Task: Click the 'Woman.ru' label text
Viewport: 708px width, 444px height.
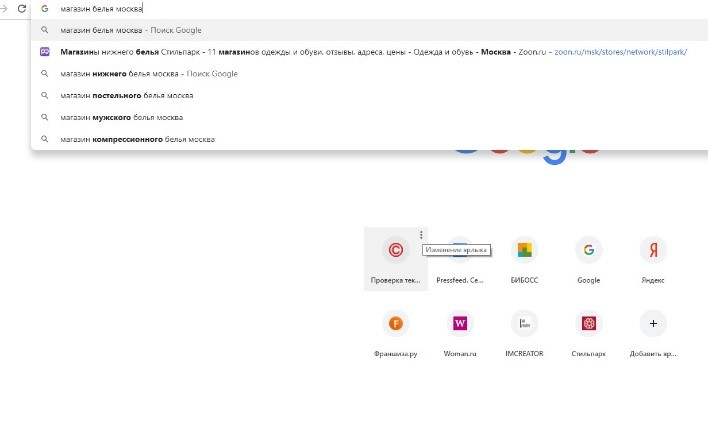Action: pyautogui.click(x=460, y=354)
